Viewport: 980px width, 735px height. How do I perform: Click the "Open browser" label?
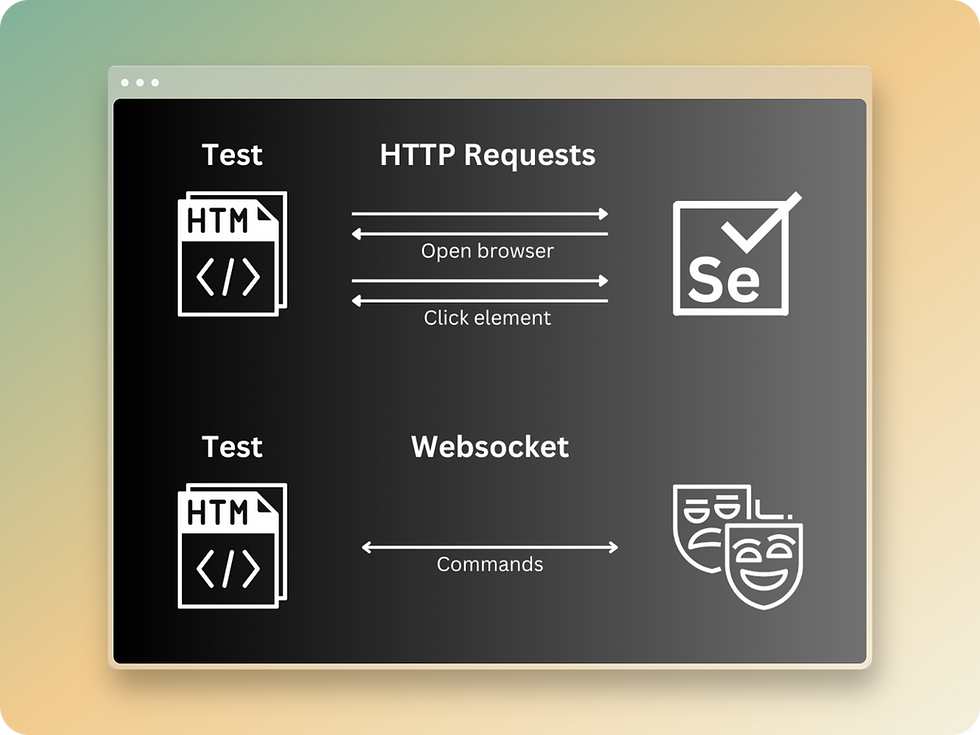(488, 251)
